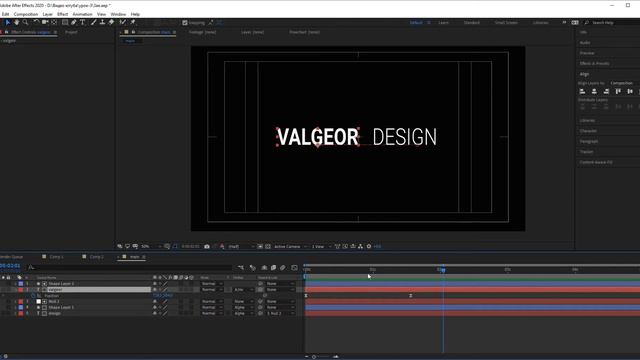Select the Rectangle shape tool

[65, 22]
